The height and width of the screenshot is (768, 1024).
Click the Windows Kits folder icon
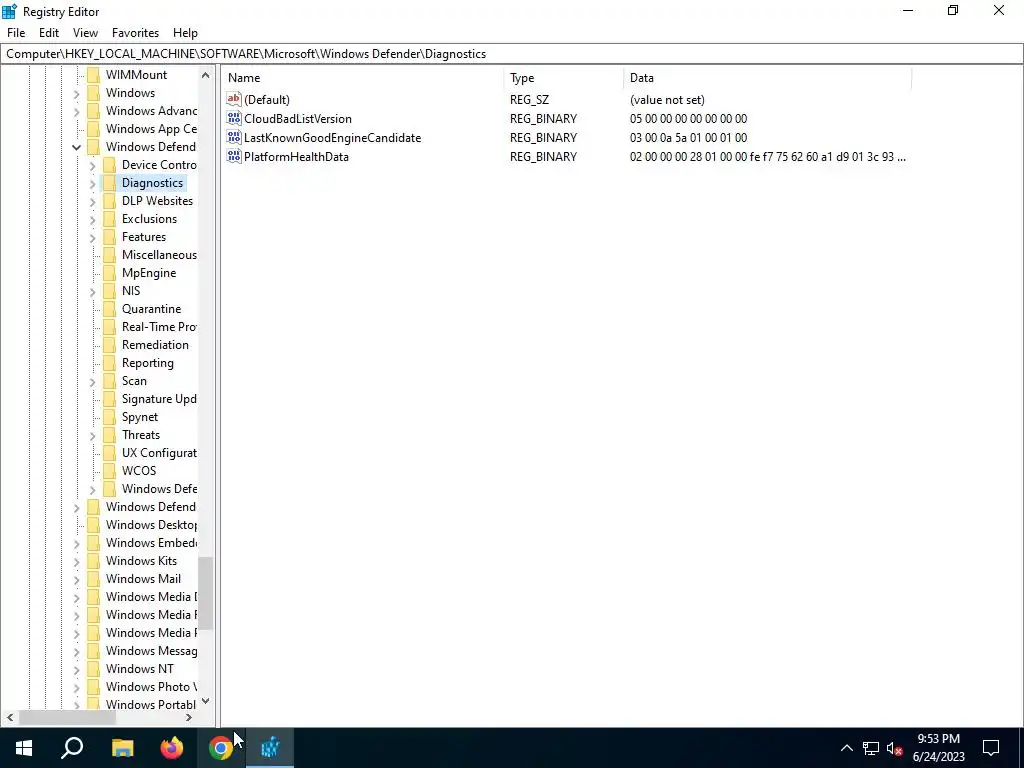tap(93, 561)
